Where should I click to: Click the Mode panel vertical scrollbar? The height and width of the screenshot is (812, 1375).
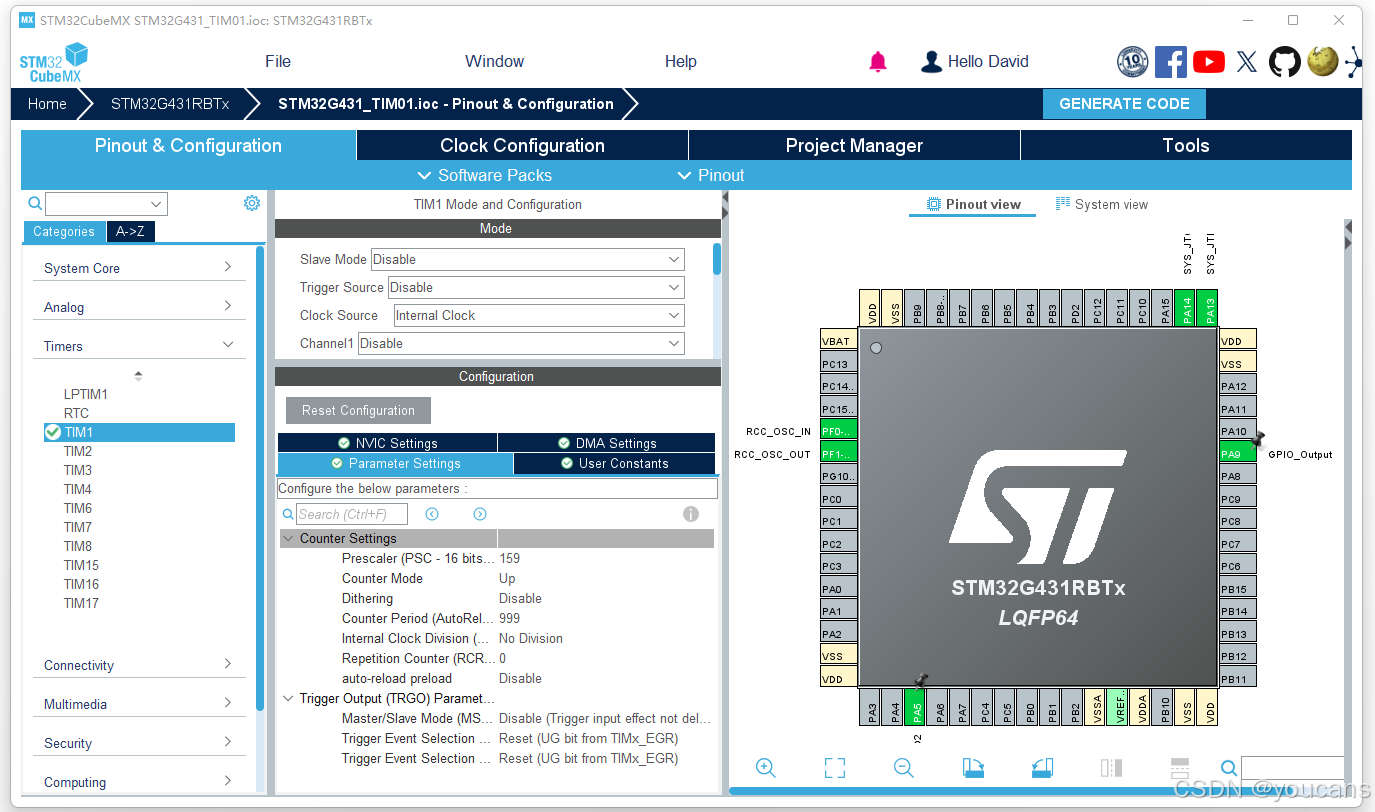coord(716,259)
